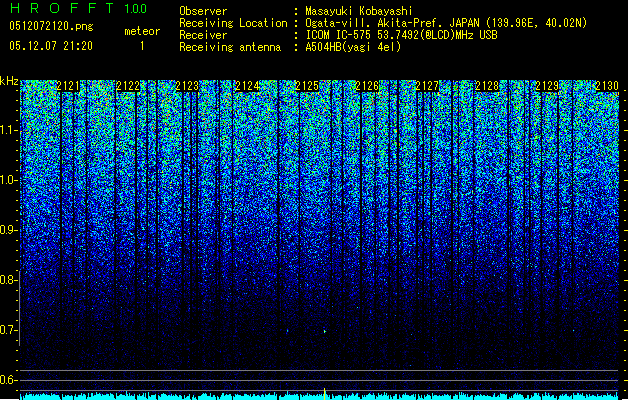629x400 pixels.
Task: Click the 2130 time marker
Action: [607, 86]
